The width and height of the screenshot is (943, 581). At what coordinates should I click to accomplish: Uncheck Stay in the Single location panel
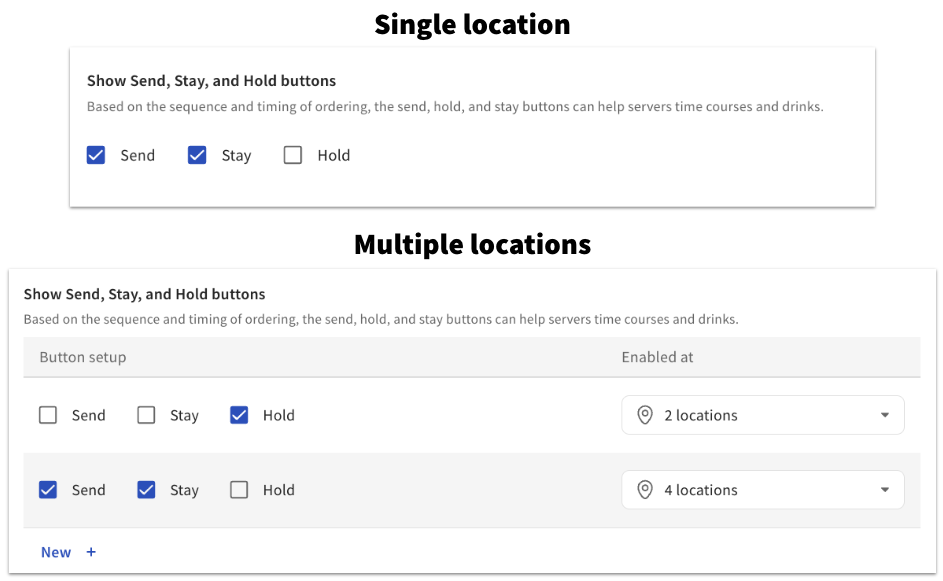click(x=197, y=155)
